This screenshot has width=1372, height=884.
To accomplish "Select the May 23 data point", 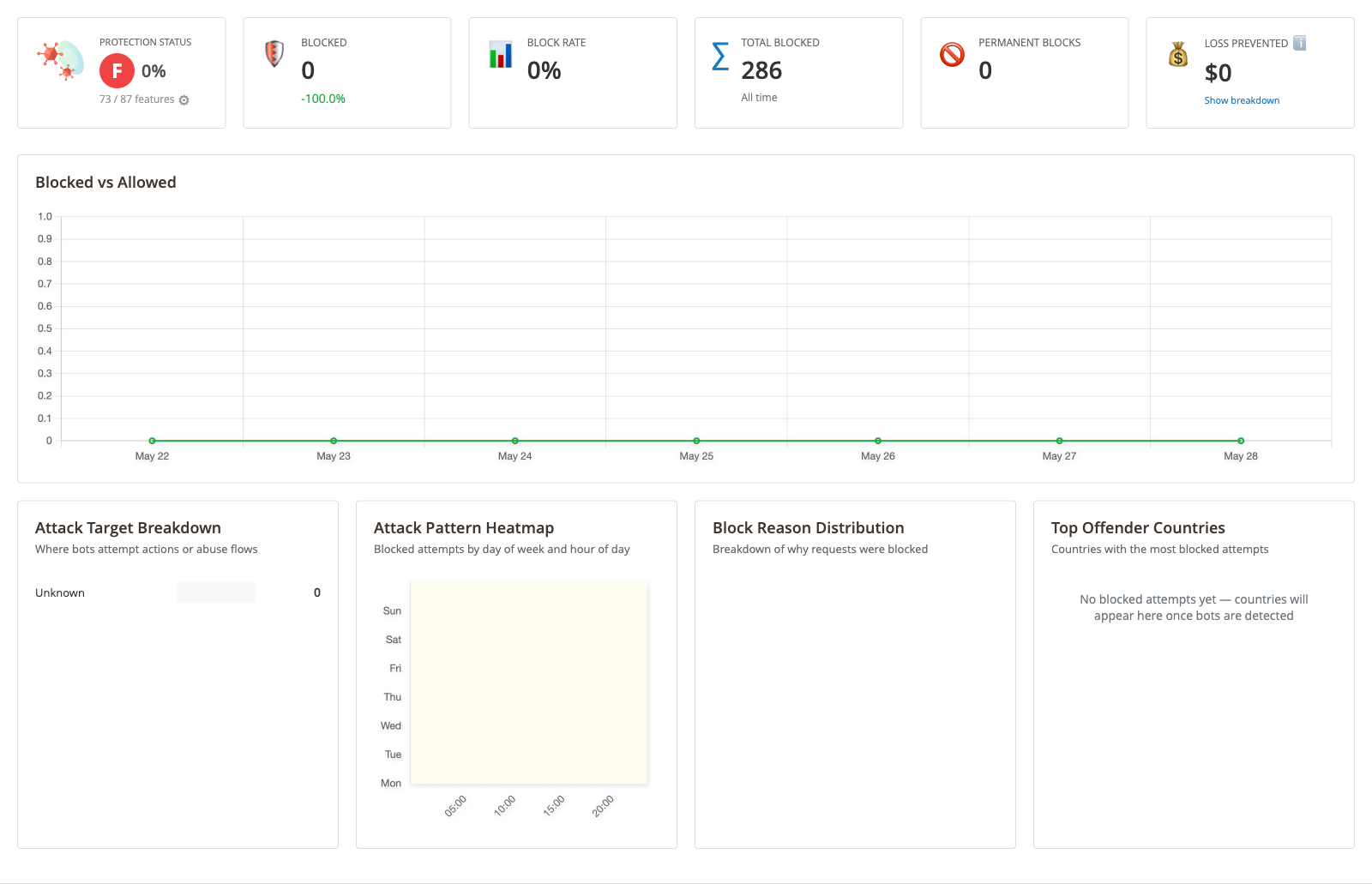I will pyautogui.click(x=334, y=441).
